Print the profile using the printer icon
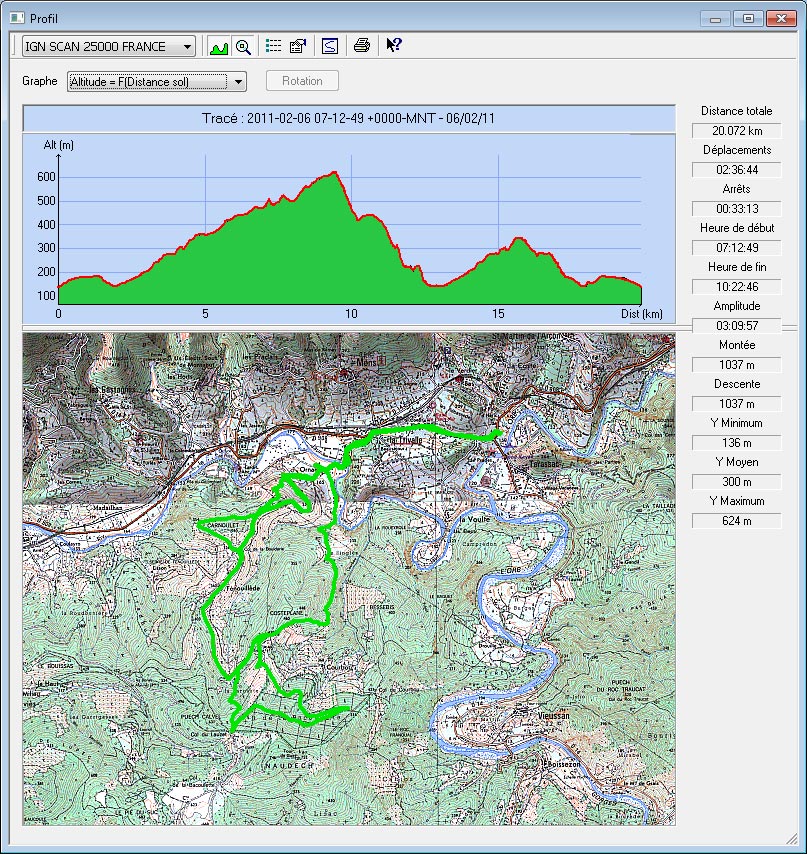The height and width of the screenshot is (854, 807). 362,46
